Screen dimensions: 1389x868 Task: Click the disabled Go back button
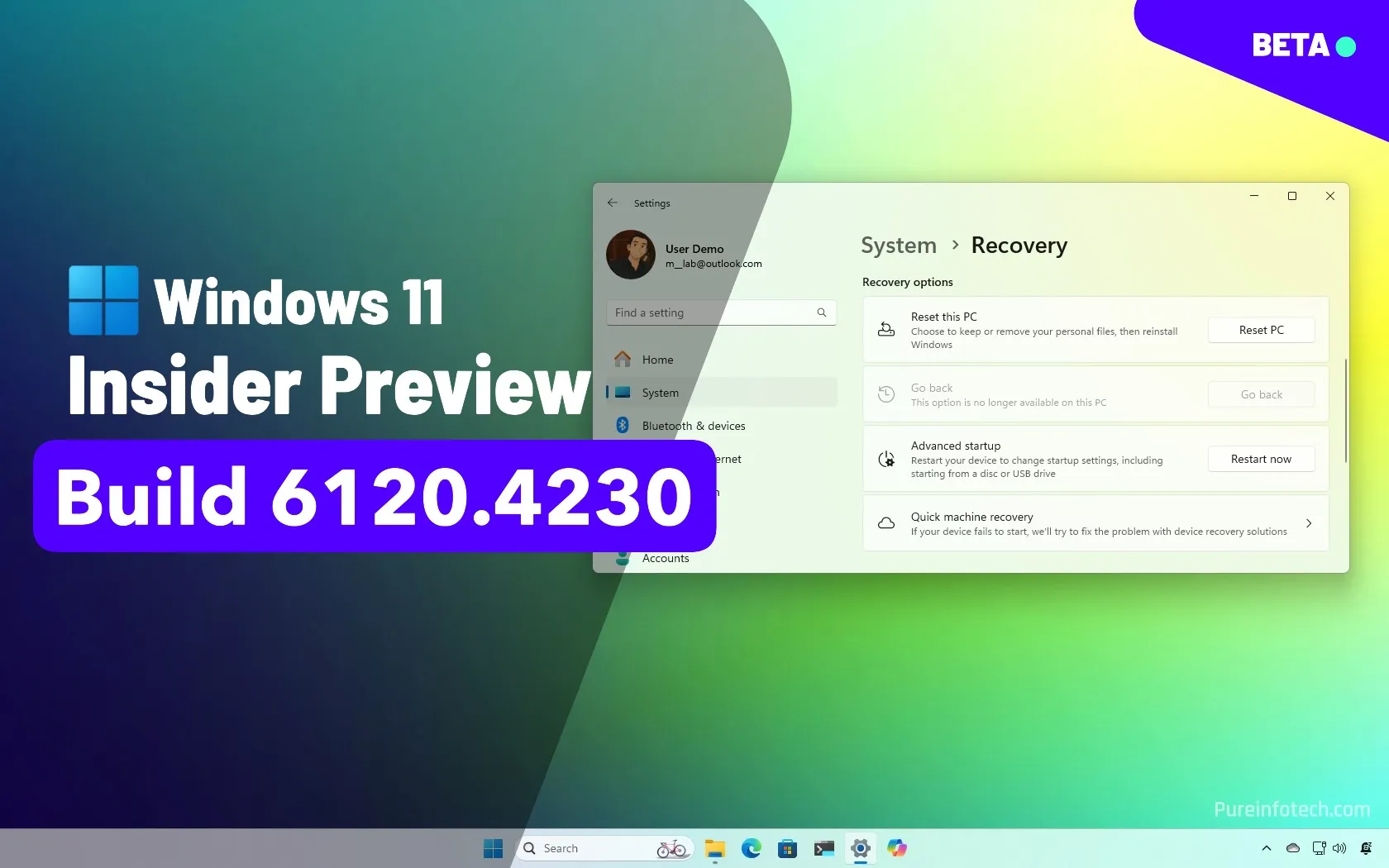[1261, 394]
